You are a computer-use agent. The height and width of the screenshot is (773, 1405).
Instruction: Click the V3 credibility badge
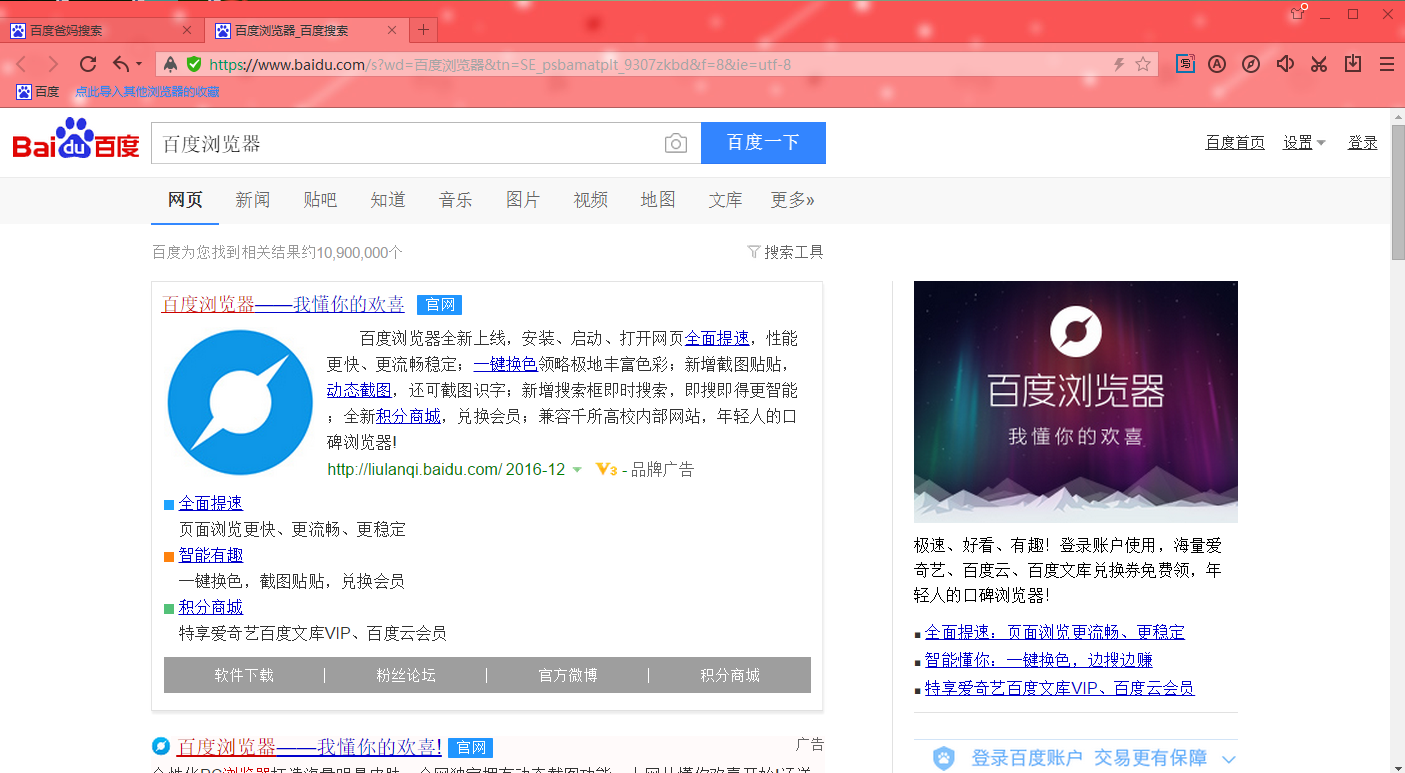pyautogui.click(x=606, y=469)
